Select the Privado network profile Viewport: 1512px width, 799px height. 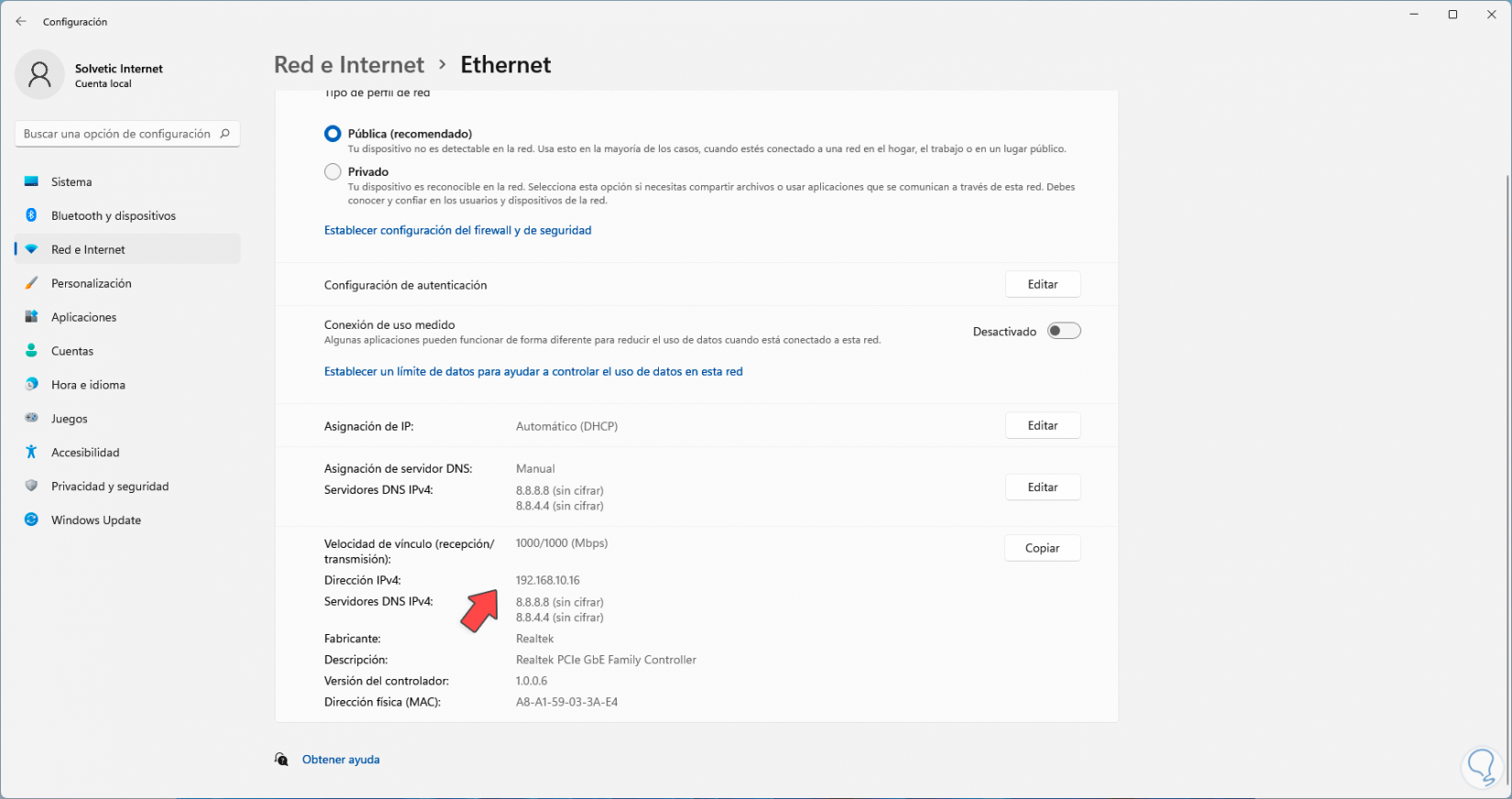(333, 171)
